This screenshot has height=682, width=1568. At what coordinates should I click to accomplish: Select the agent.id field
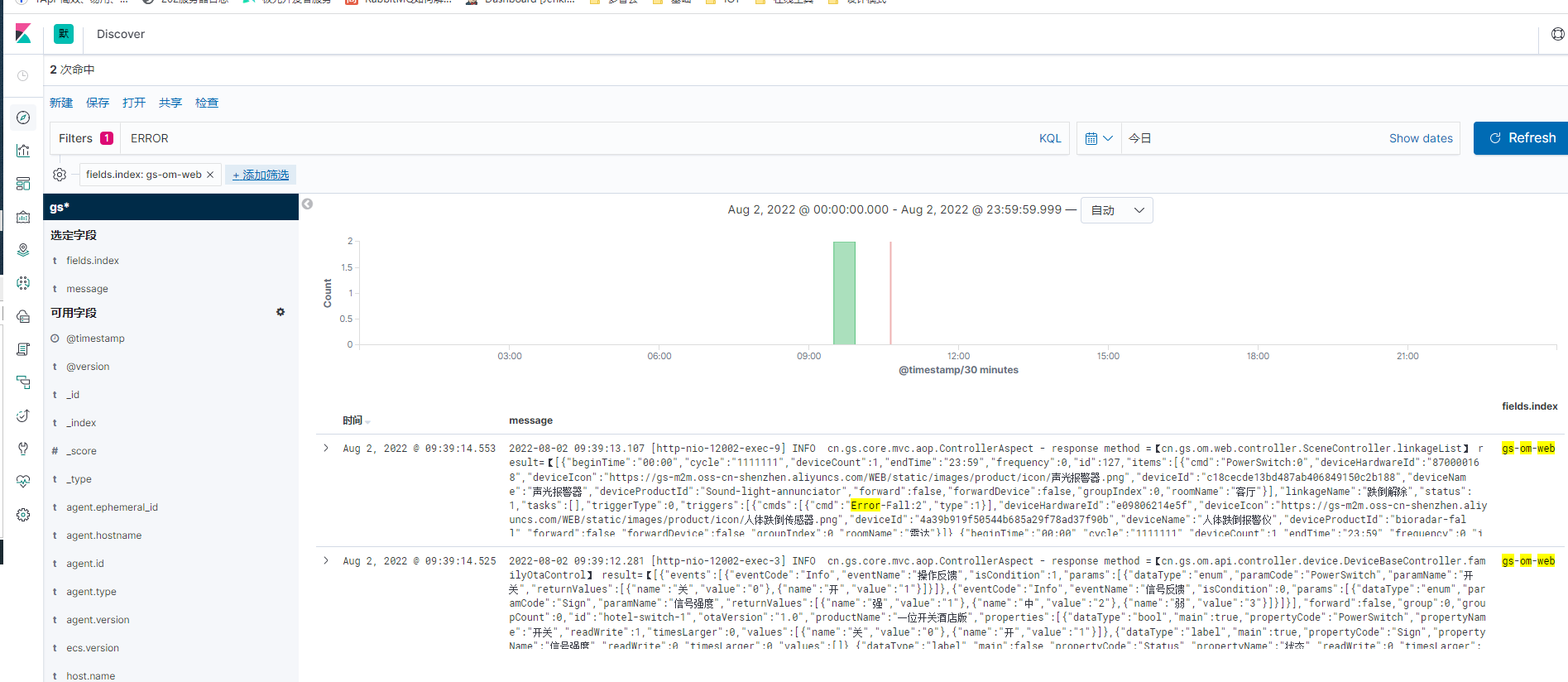coord(85,564)
